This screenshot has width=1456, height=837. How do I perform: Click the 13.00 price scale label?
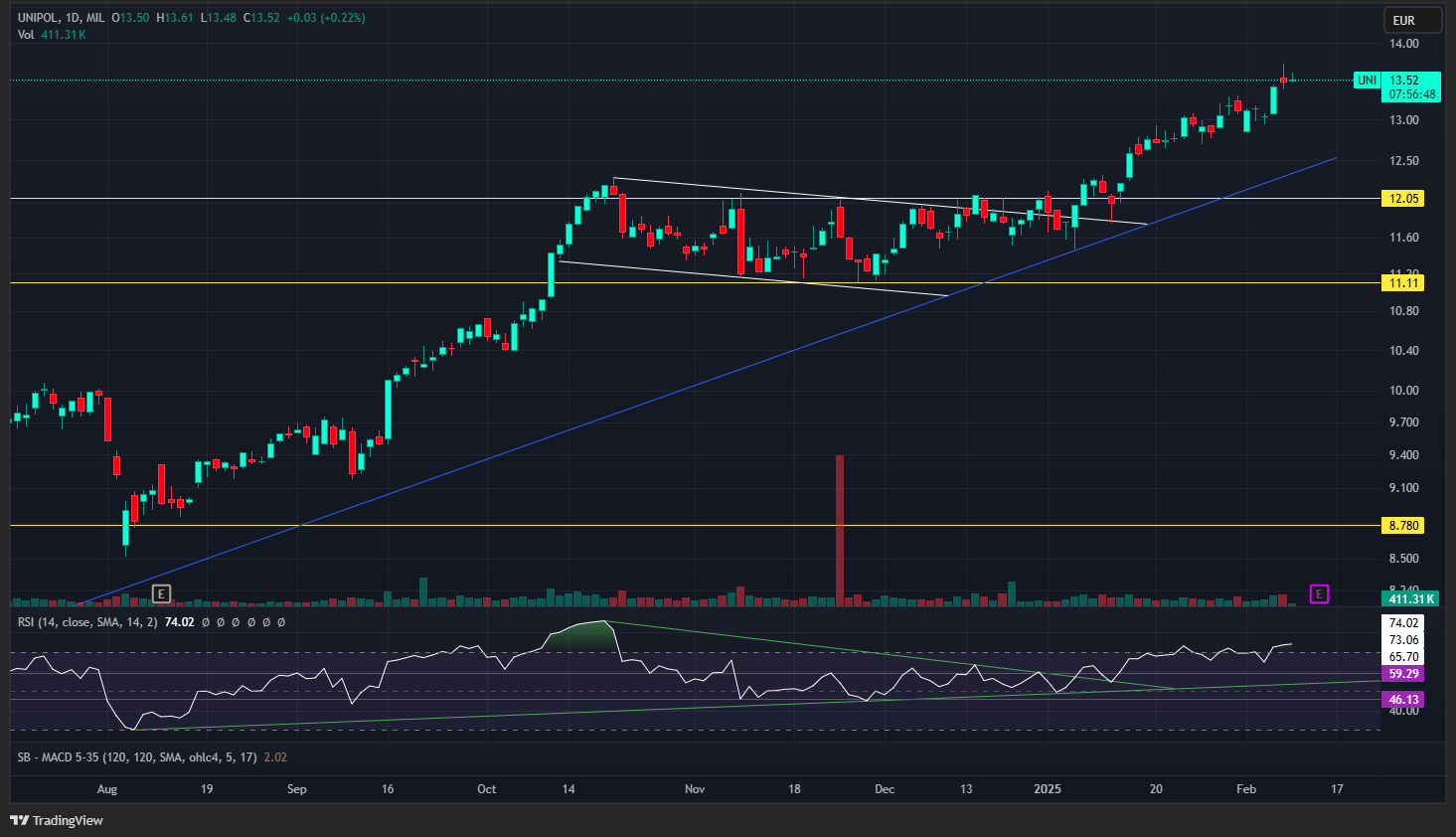point(1403,120)
